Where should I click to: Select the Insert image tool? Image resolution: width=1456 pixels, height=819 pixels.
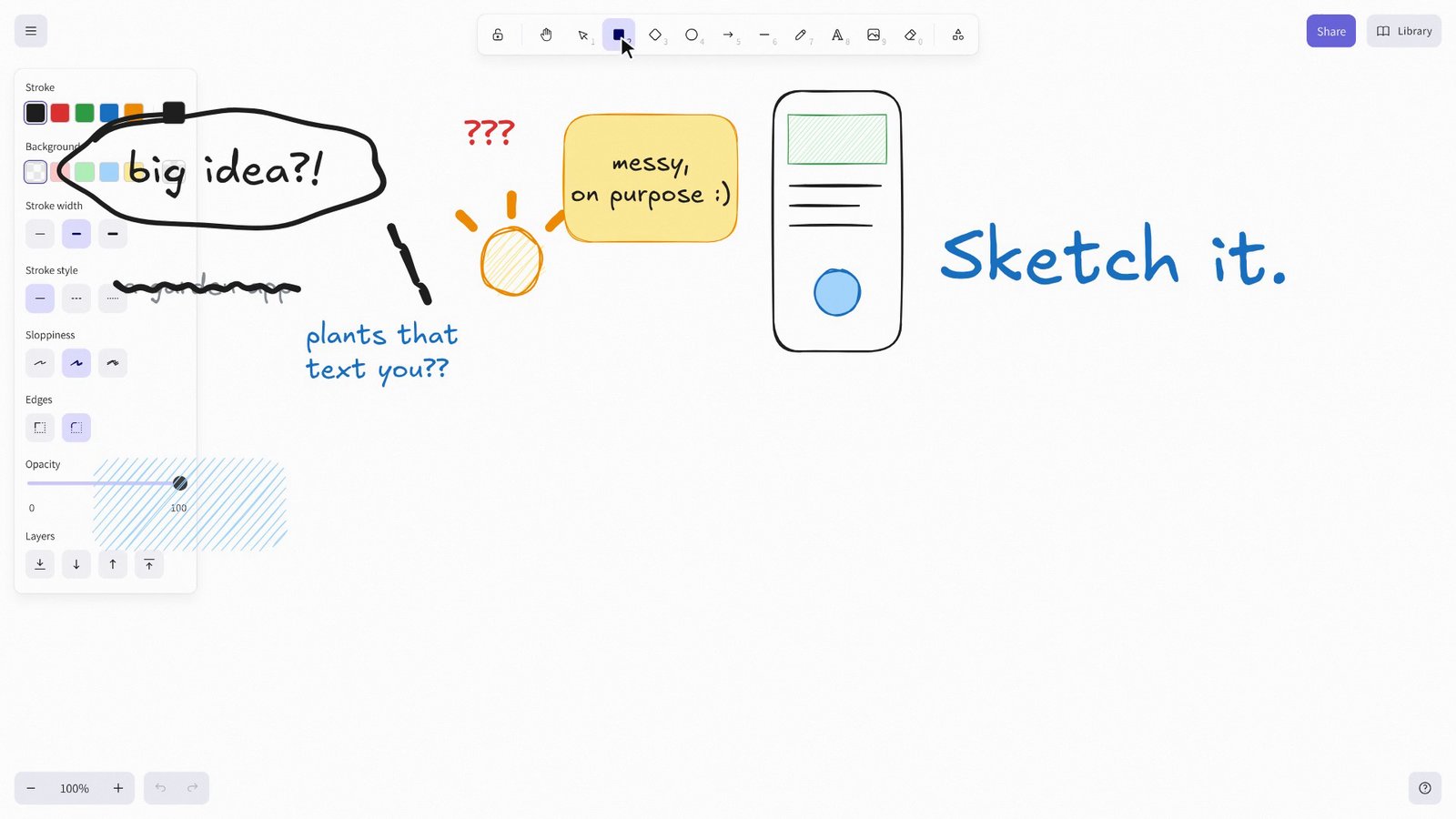[874, 35]
